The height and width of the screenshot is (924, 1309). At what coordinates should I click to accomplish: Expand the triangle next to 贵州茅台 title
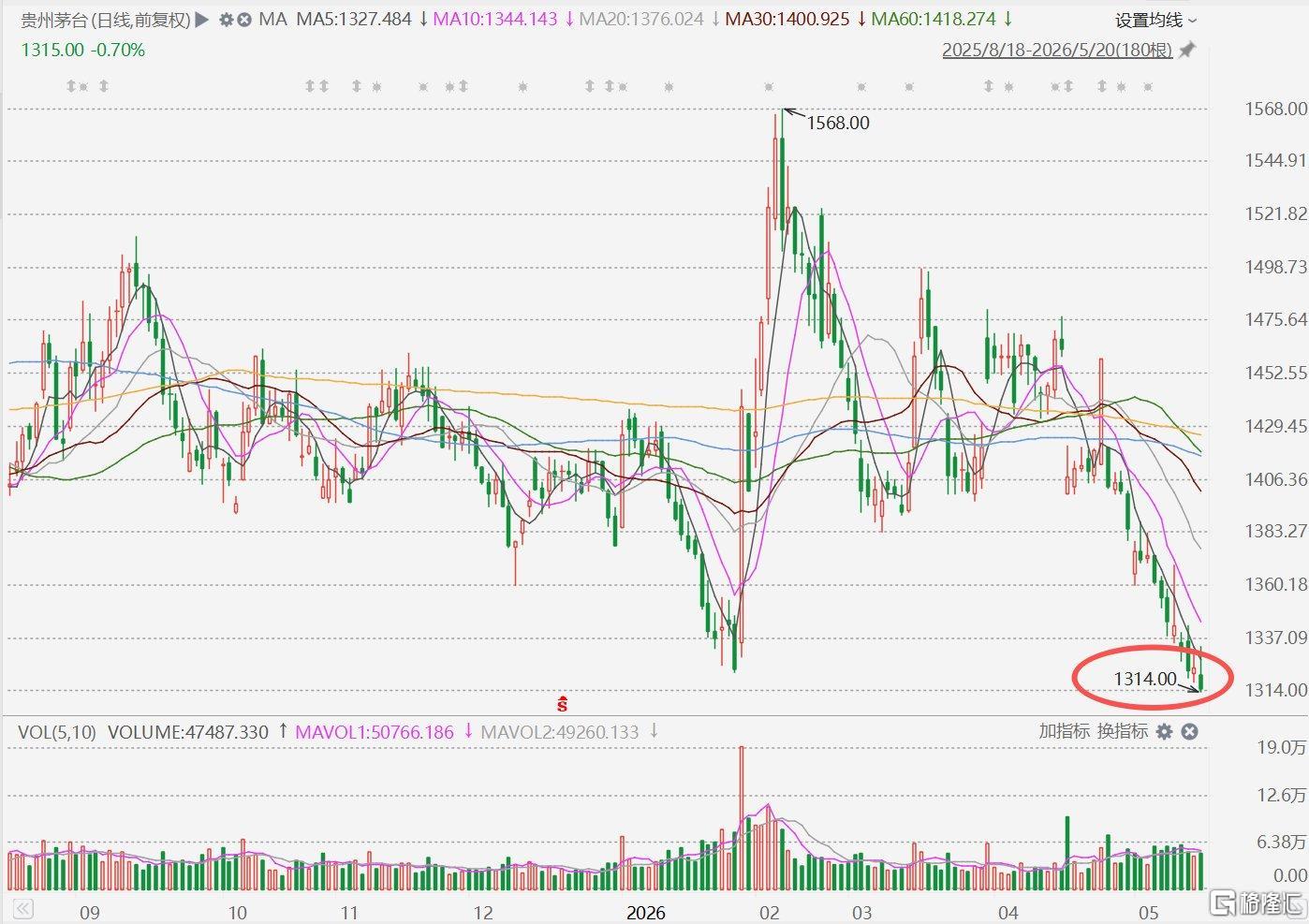pyautogui.click(x=202, y=20)
